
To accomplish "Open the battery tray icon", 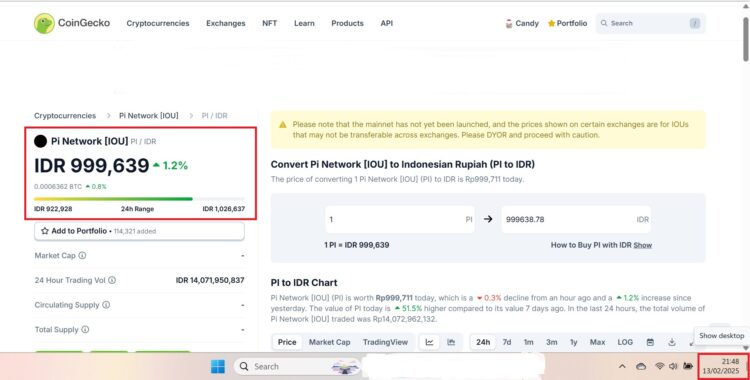I will point(688,366).
